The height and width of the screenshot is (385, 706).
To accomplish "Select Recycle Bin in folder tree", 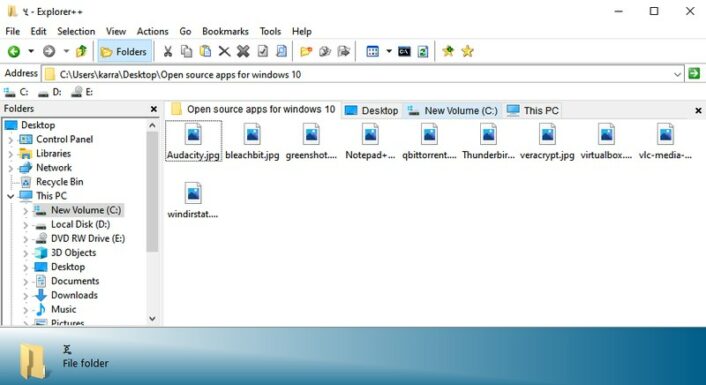I will (59, 182).
